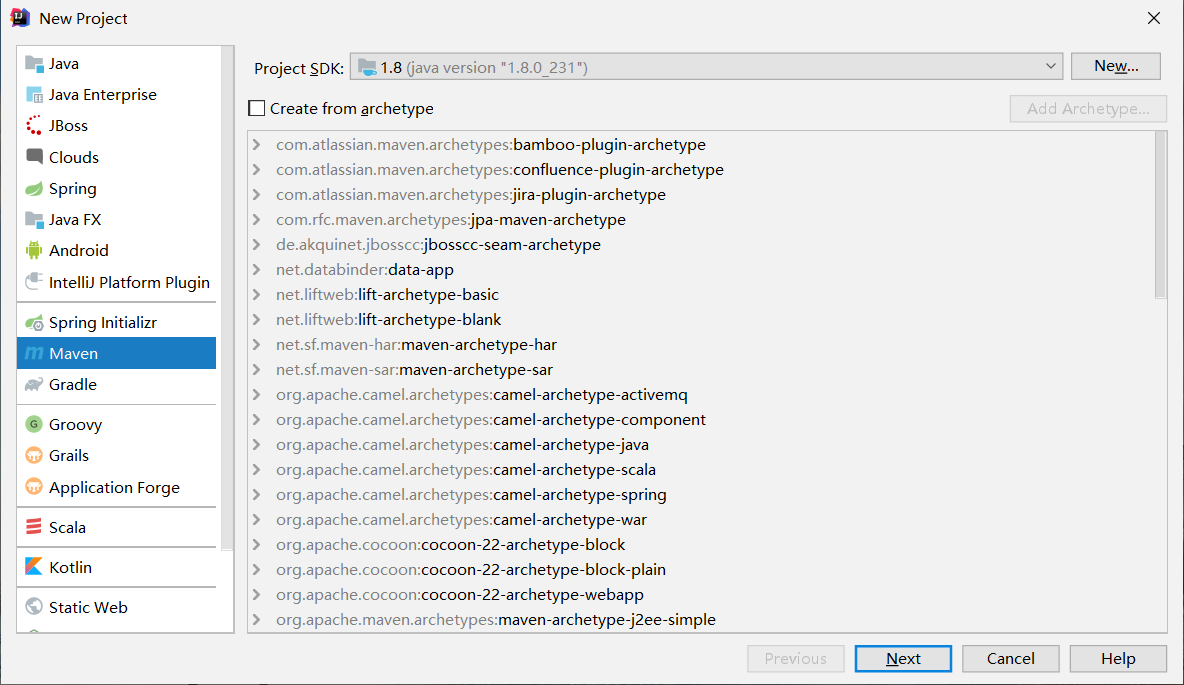The width and height of the screenshot is (1184, 685).
Task: Click the Cancel button
Action: coord(1010,659)
